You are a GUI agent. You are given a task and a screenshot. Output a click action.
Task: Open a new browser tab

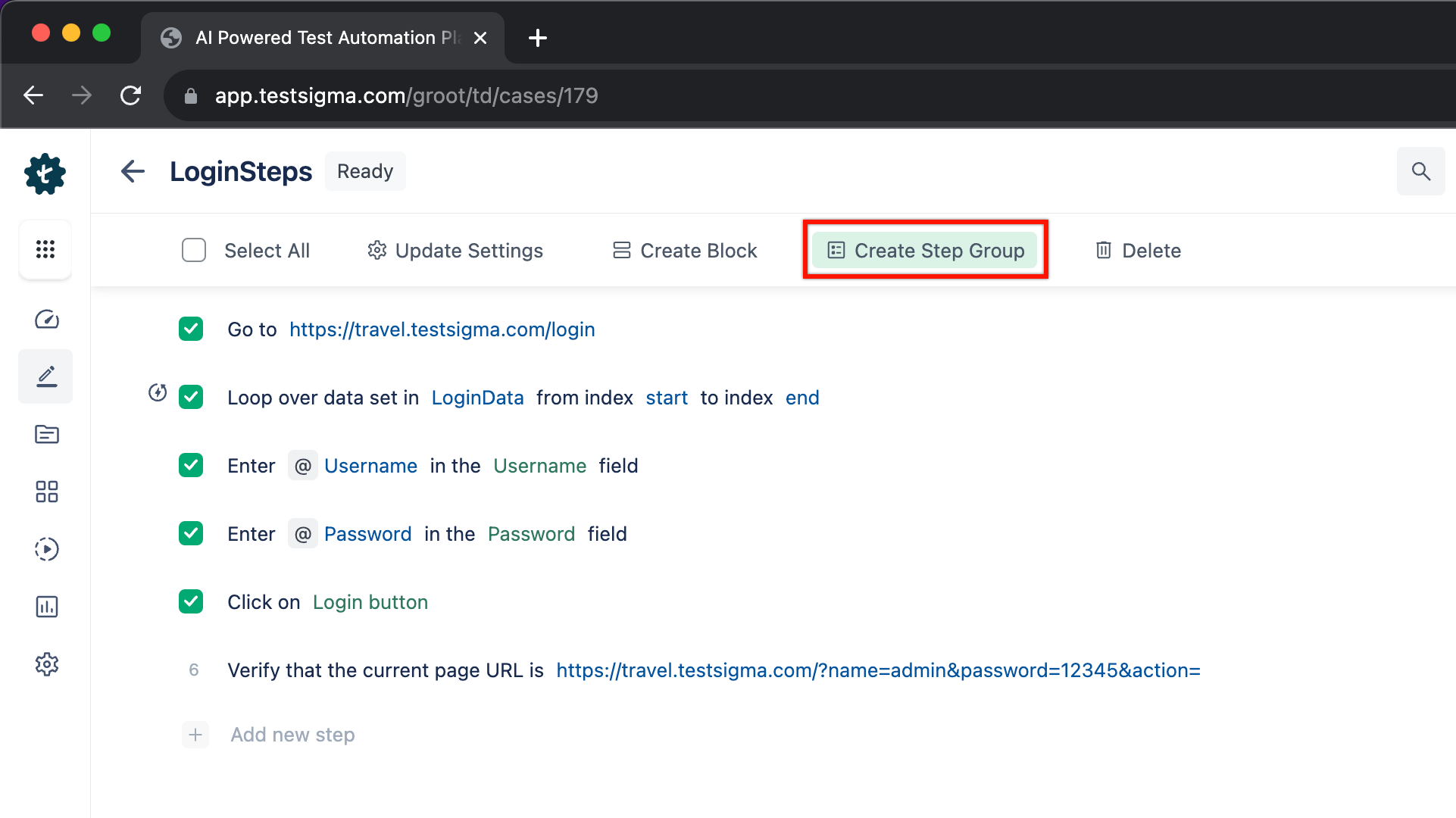coord(538,38)
